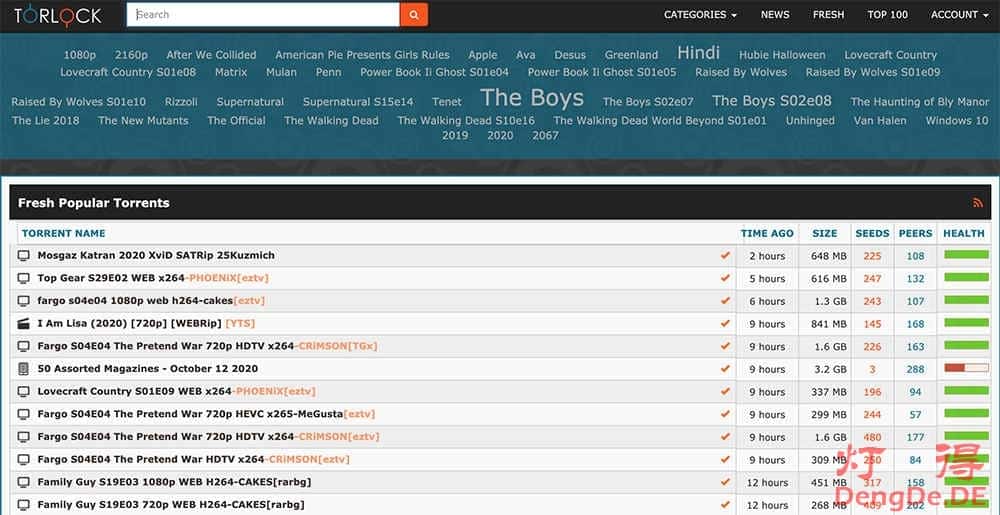
Task: Select The Boys tag link
Action: pos(532,98)
